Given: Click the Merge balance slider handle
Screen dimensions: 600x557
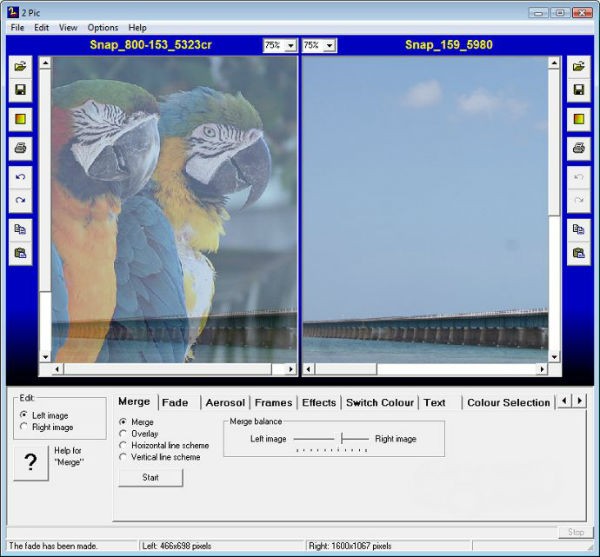Looking at the screenshot, I should click(x=341, y=439).
